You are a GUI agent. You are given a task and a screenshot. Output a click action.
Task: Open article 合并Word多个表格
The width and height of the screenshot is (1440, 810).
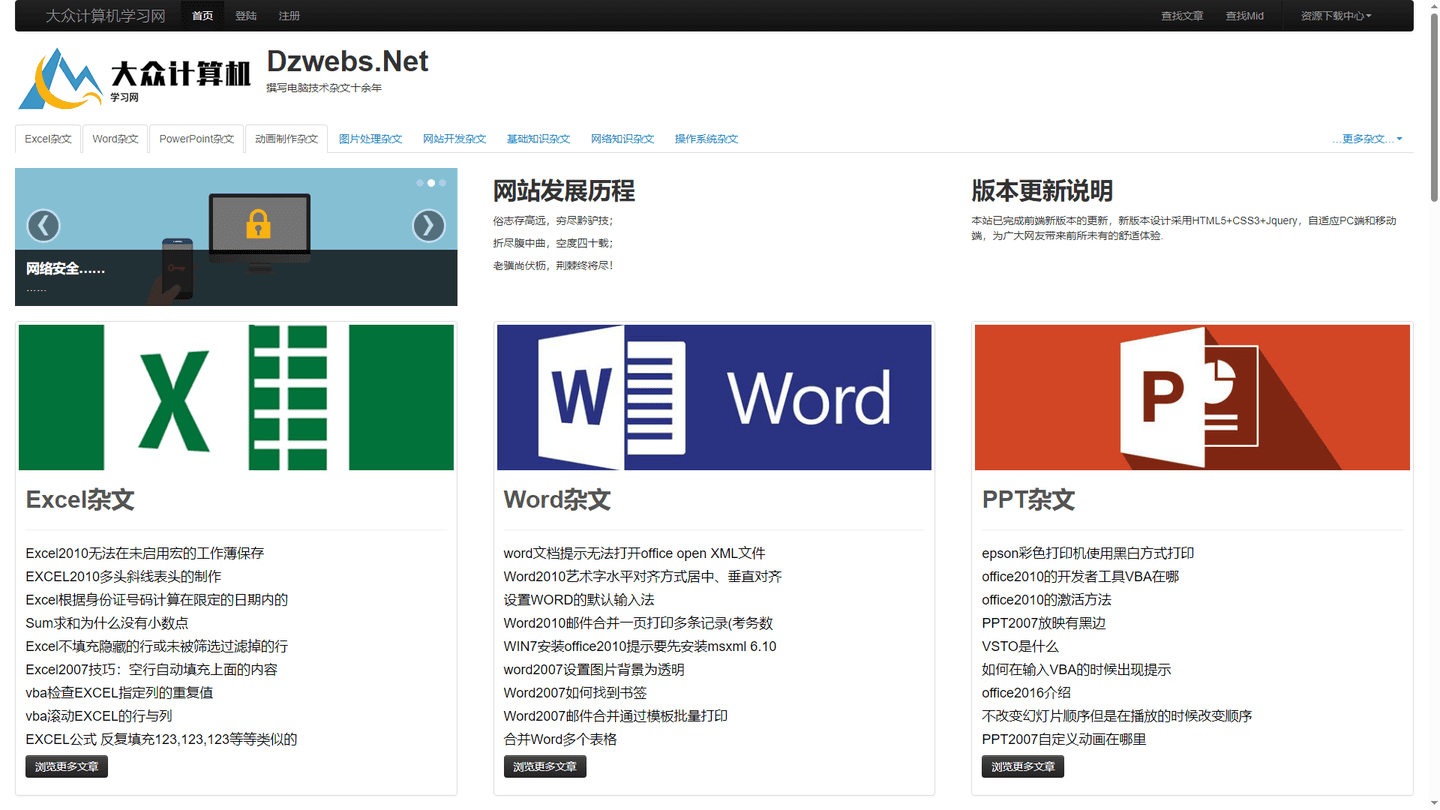point(560,739)
